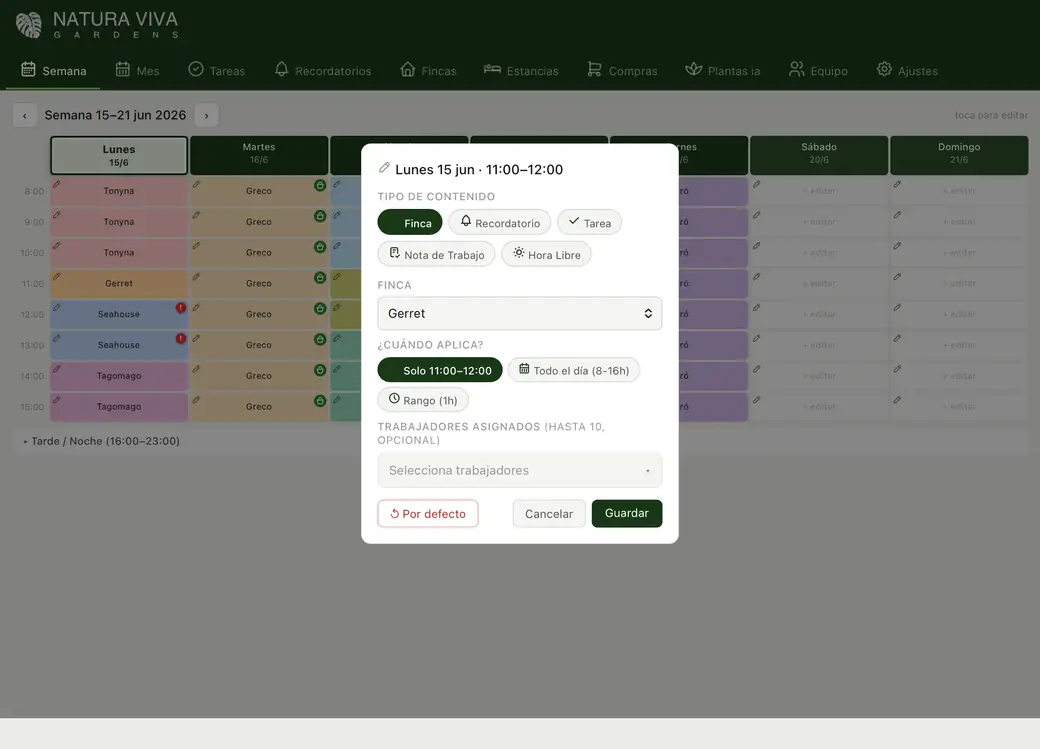Select the Lunes 15/6 column header
Viewport: 1040px width, 749px height.
pos(119,156)
